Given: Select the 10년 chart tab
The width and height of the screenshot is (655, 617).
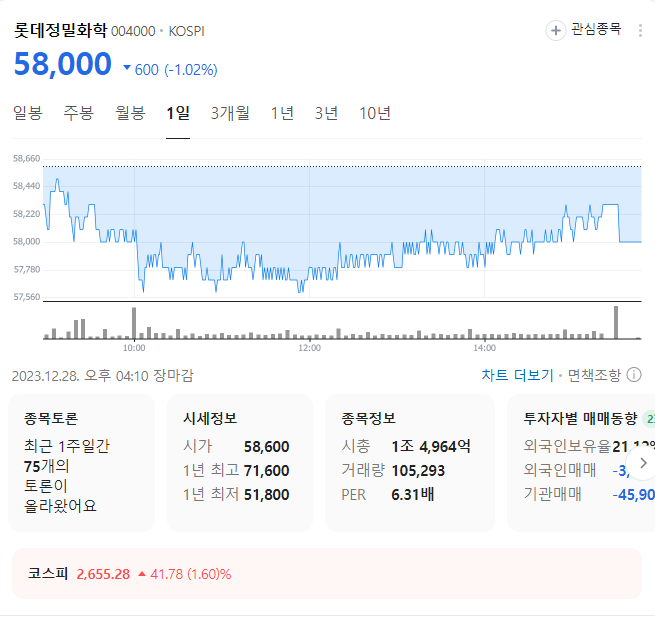Looking at the screenshot, I should (x=375, y=113).
